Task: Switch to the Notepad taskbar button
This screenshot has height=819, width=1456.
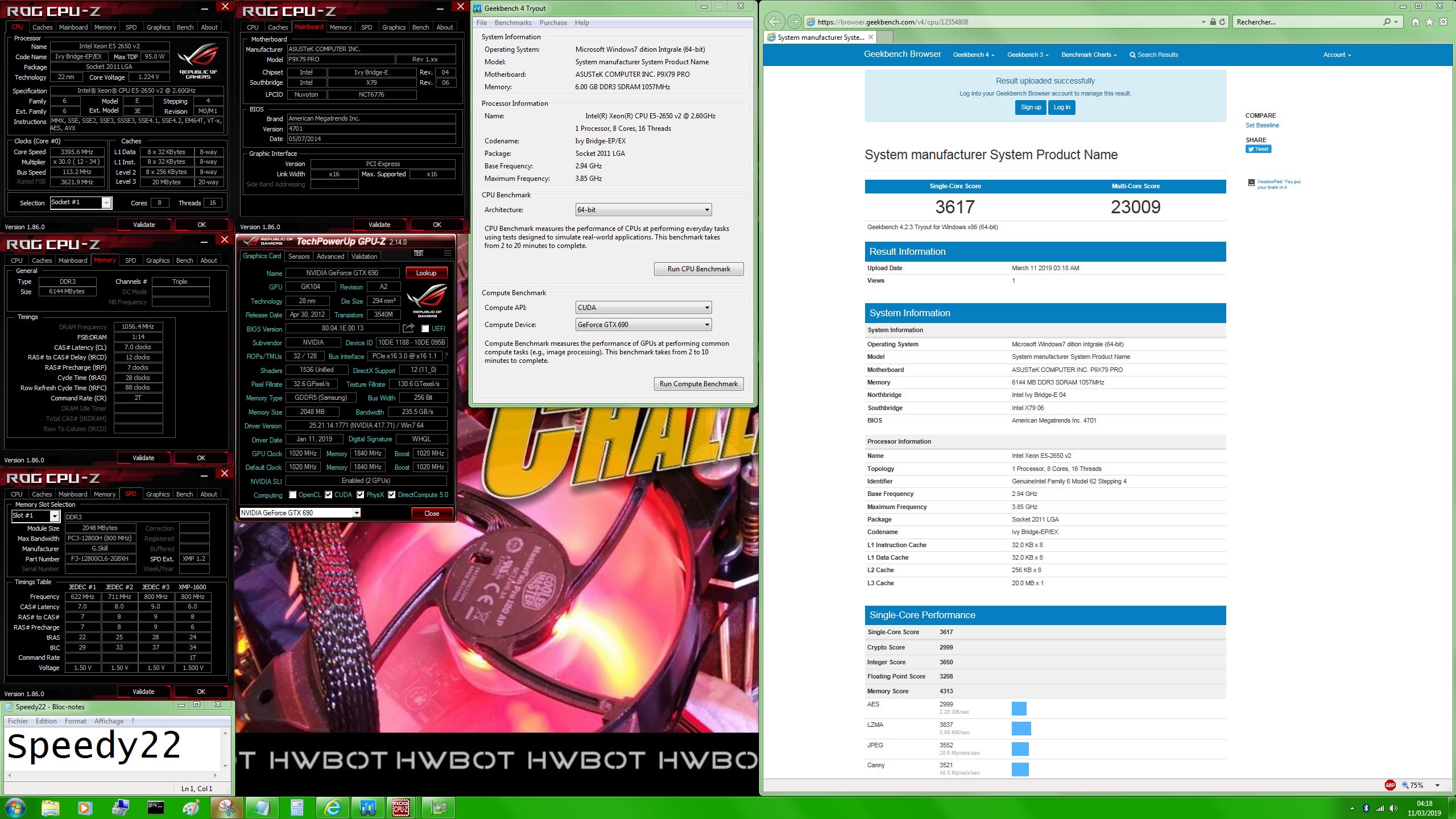Action: pyautogui.click(x=262, y=808)
